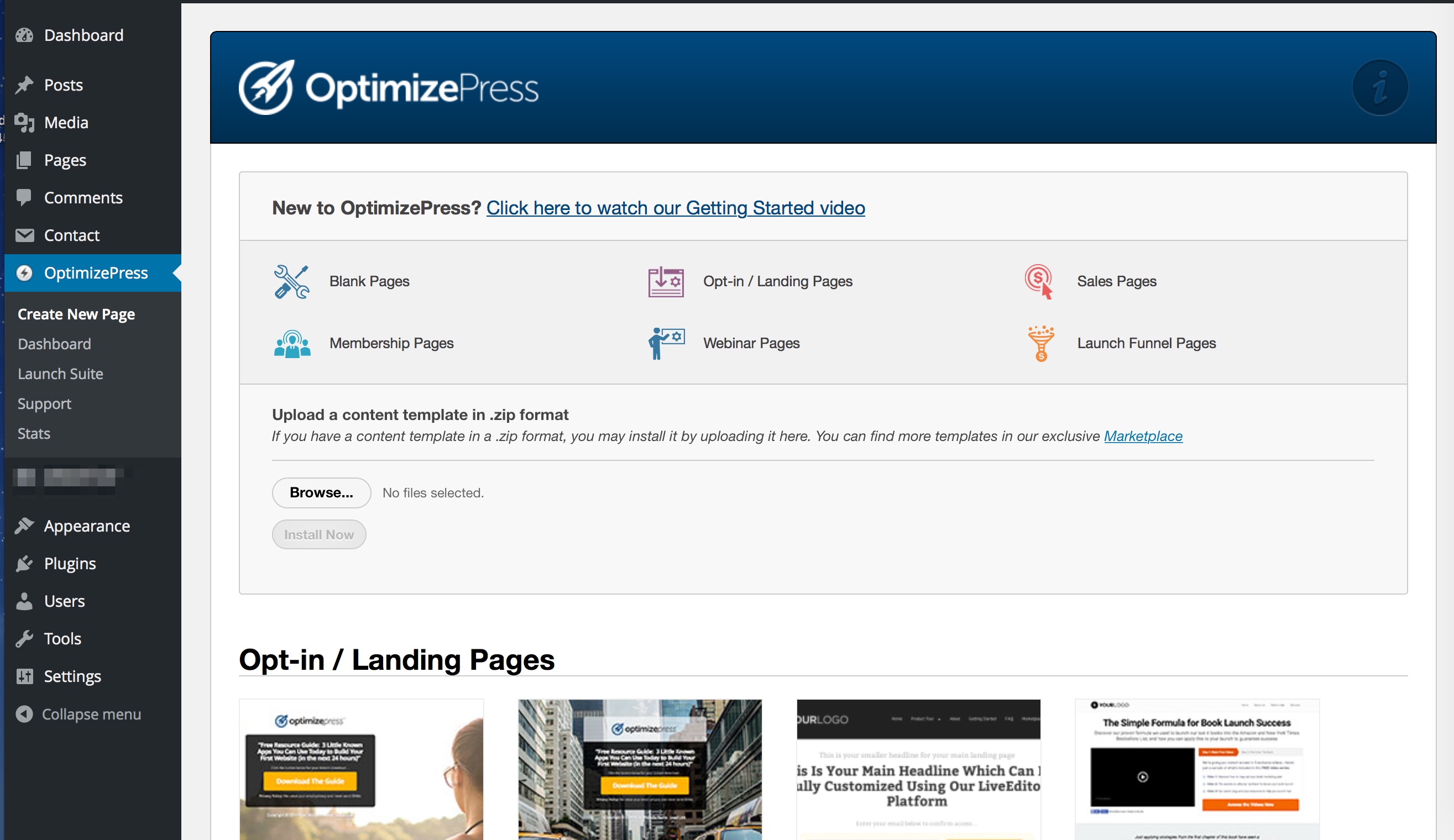Open Launch Suite submenu item
The image size is (1454, 840).
60,374
